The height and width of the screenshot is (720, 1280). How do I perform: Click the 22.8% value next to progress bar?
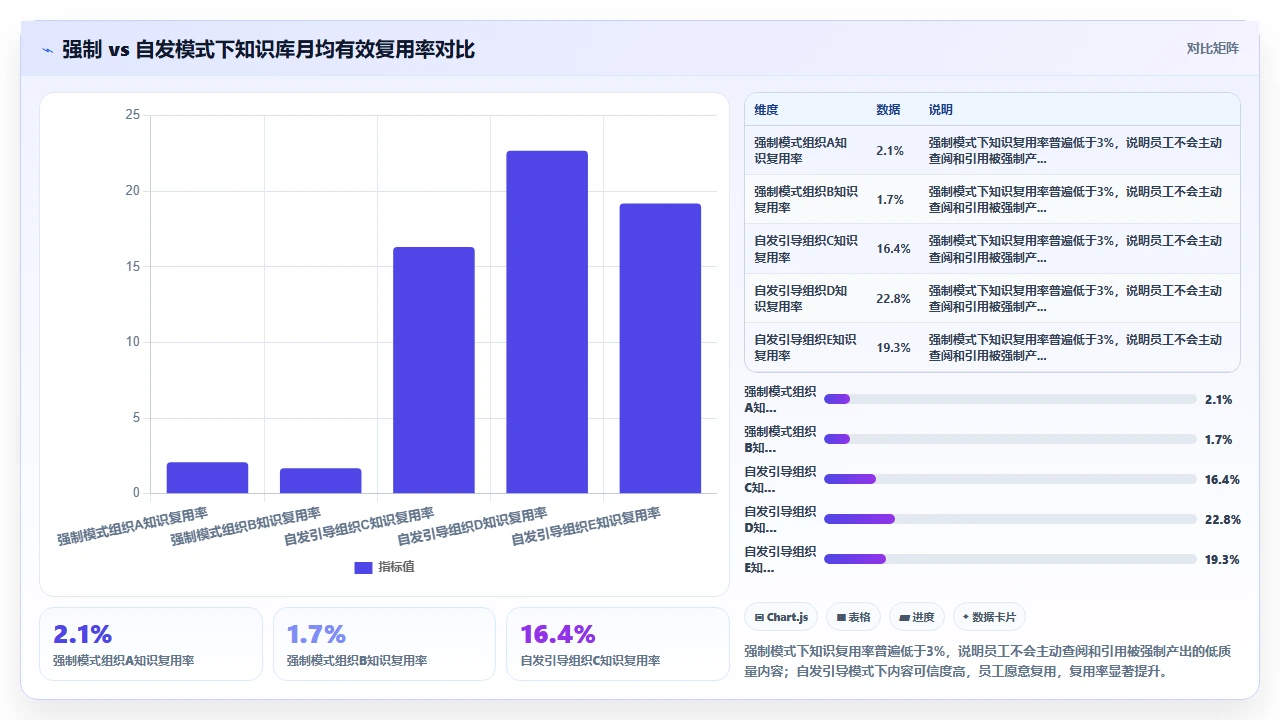coord(1222,519)
